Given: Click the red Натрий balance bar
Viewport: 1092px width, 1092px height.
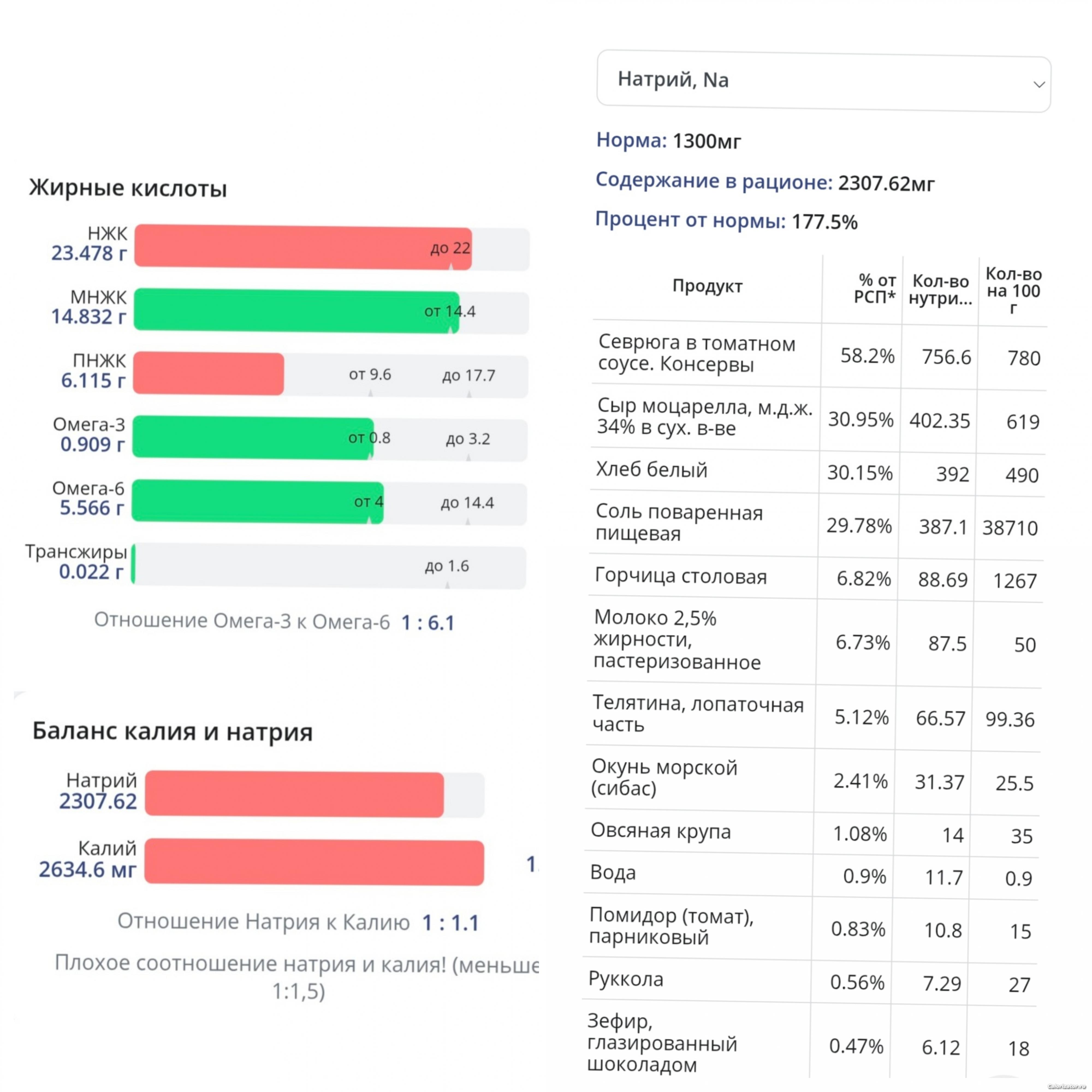Looking at the screenshot, I should coord(294,794).
